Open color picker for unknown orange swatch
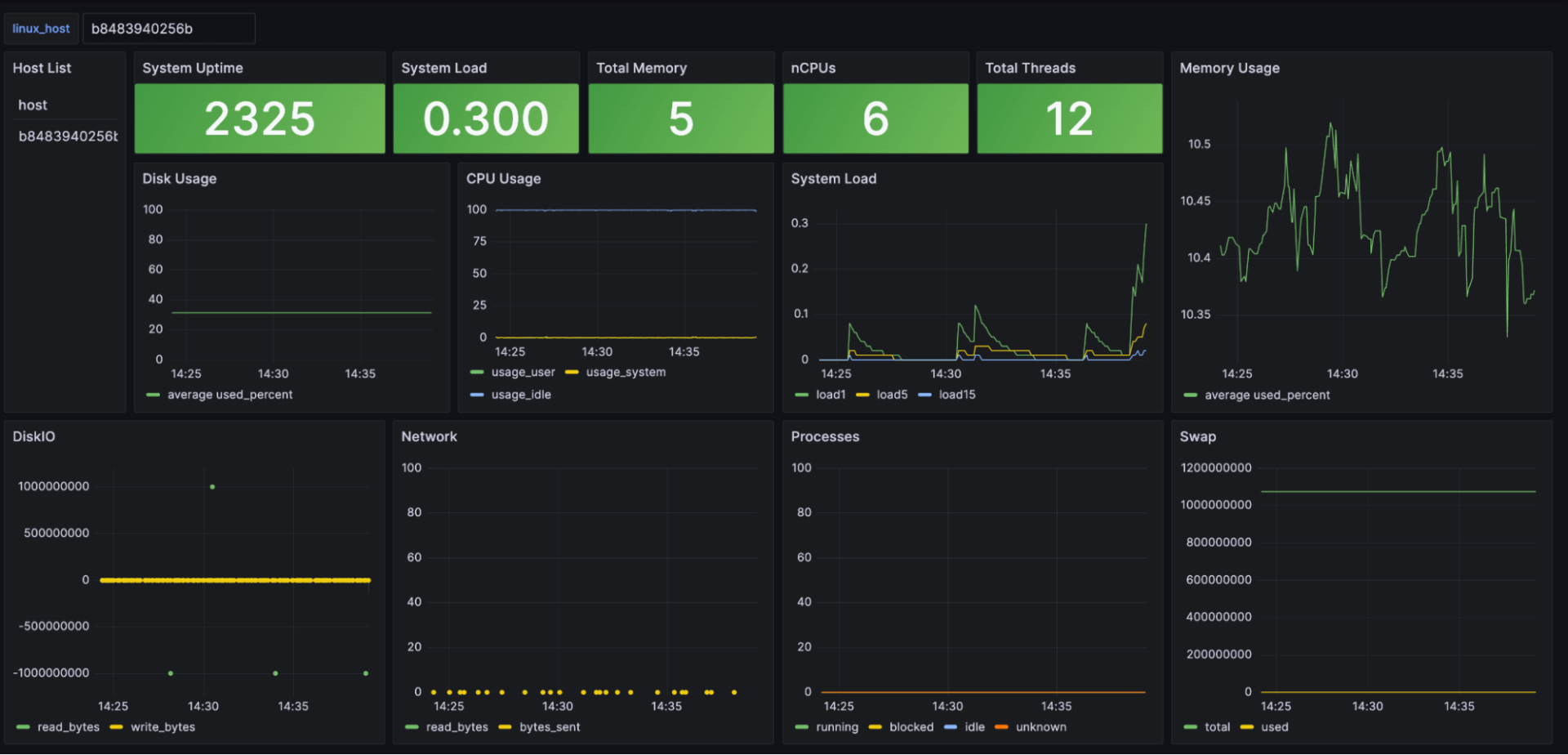Screen dimensions: 1568x755 (x=1001, y=727)
